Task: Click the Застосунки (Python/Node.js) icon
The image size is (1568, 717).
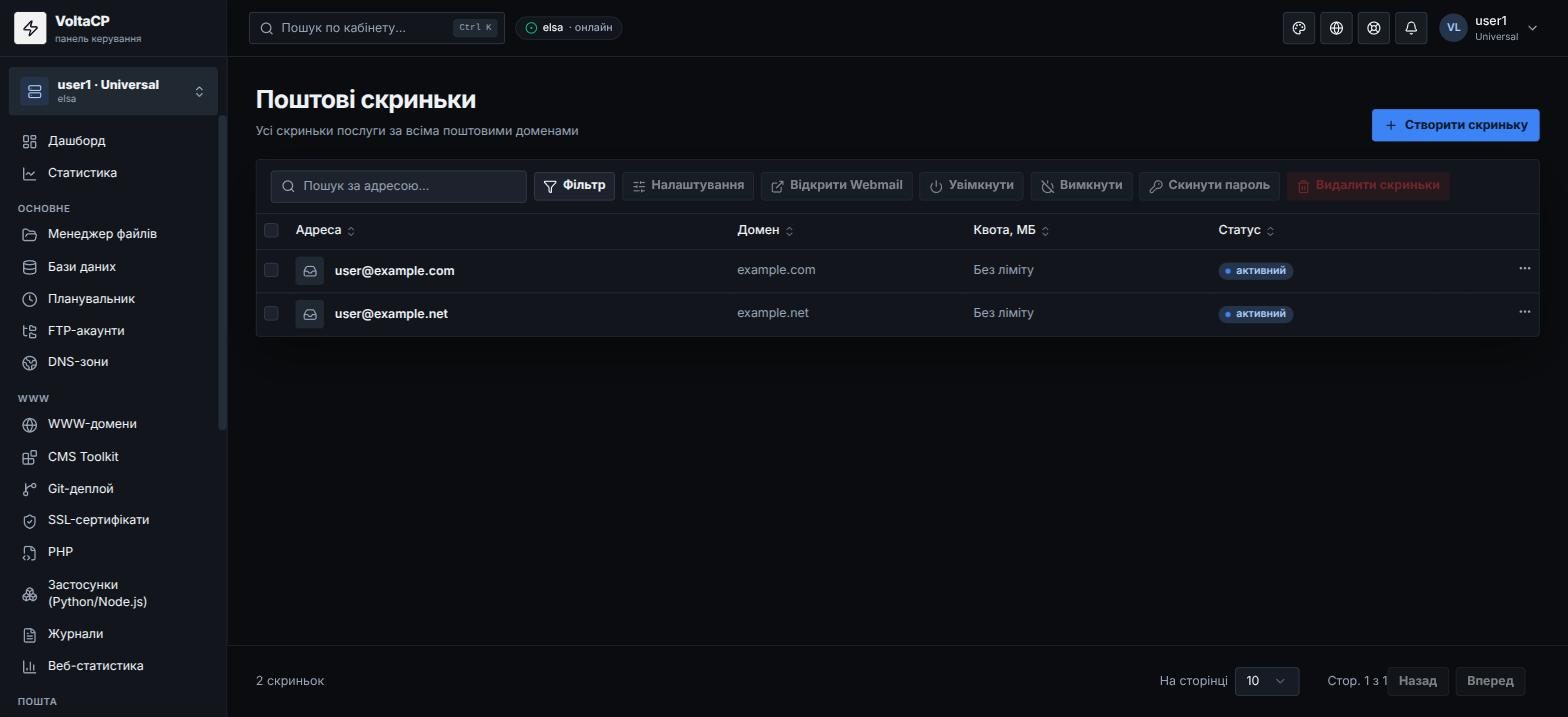Action: click(30, 594)
